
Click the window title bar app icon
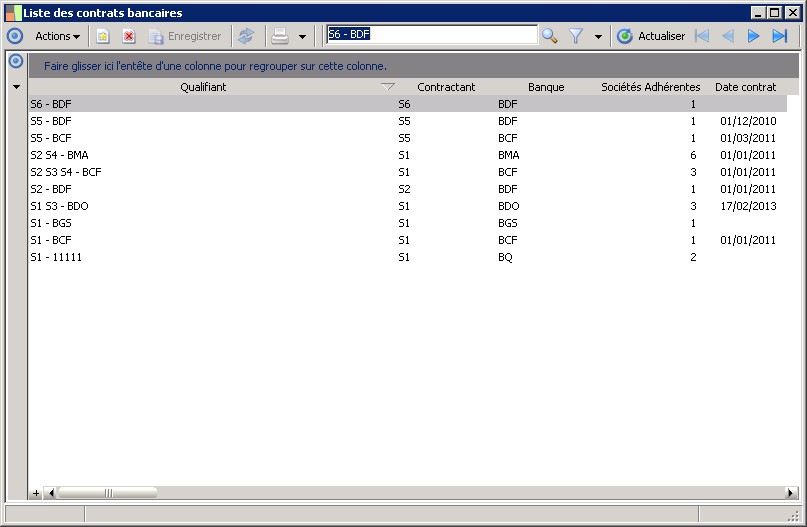13,13
